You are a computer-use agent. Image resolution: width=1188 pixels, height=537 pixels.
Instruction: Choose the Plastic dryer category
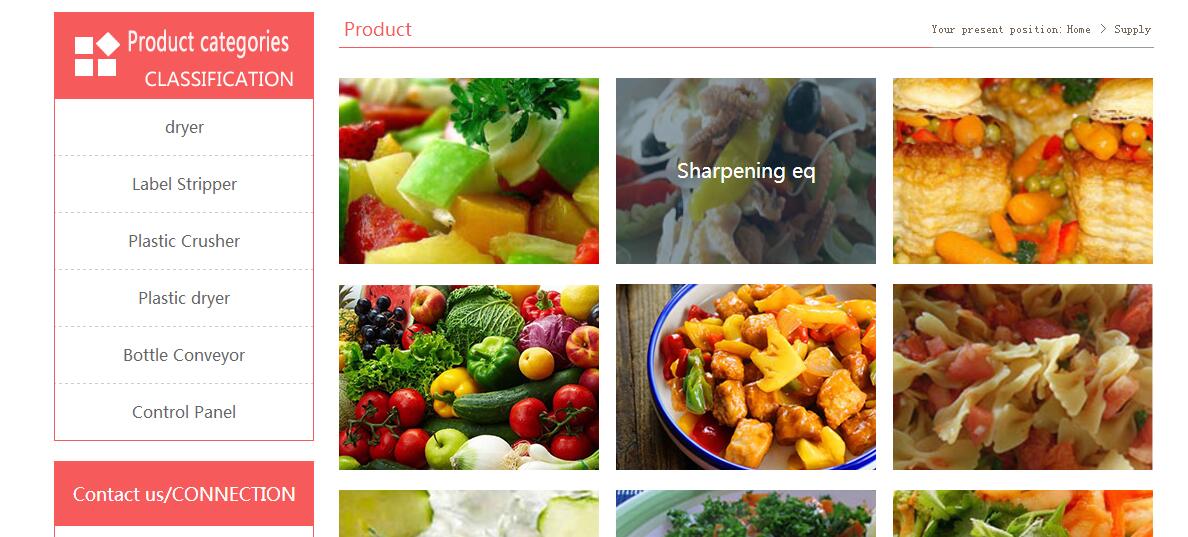[x=184, y=298]
